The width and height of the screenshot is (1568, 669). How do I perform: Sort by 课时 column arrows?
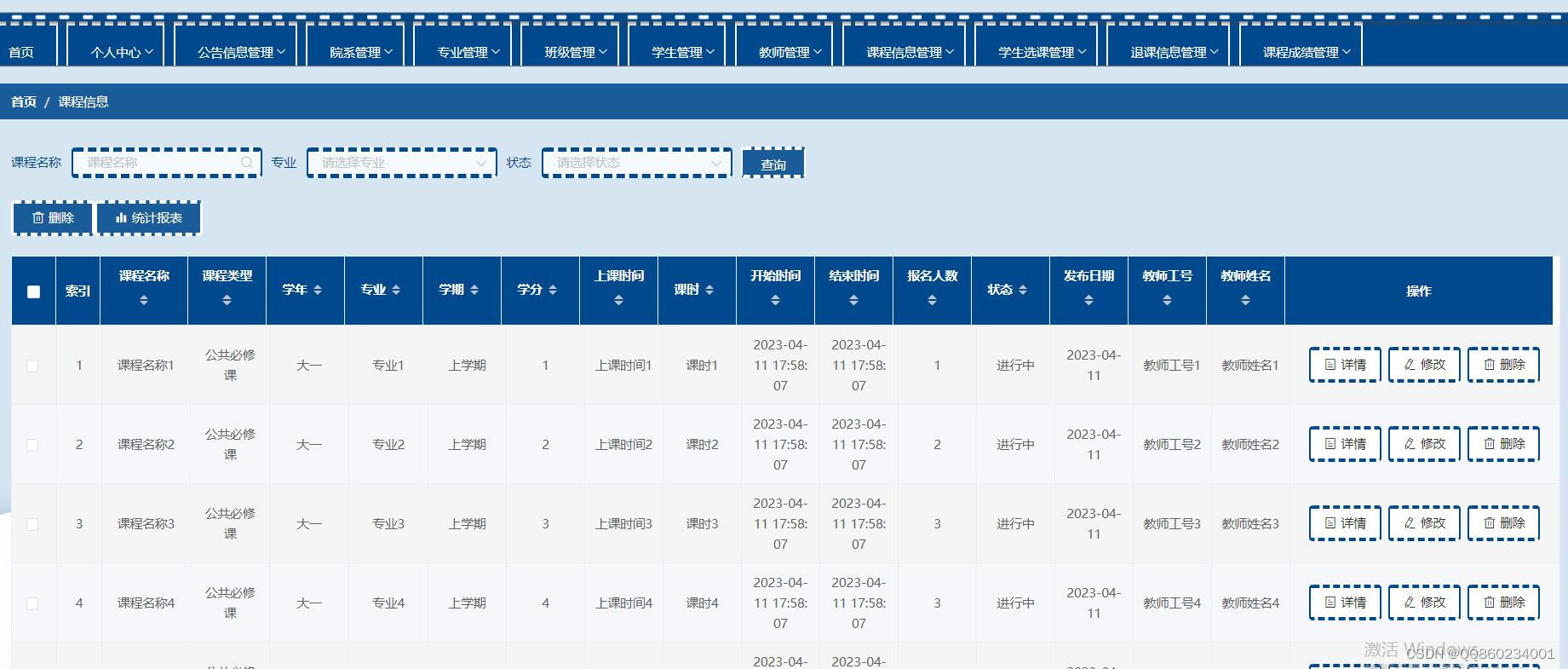pyautogui.click(x=709, y=290)
